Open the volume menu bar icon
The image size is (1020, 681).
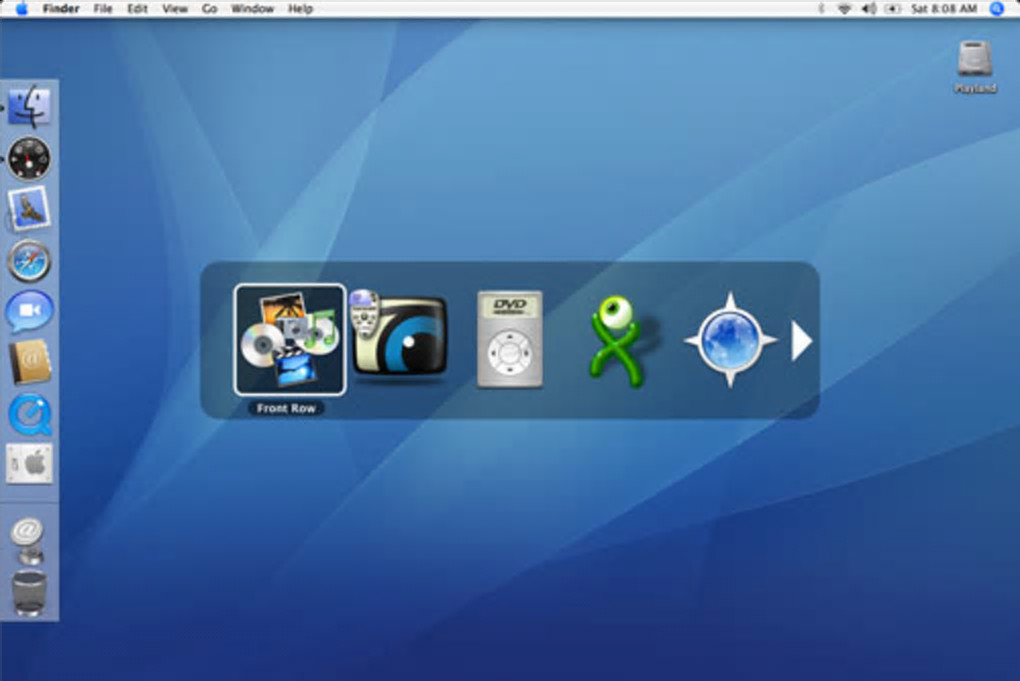(x=869, y=8)
